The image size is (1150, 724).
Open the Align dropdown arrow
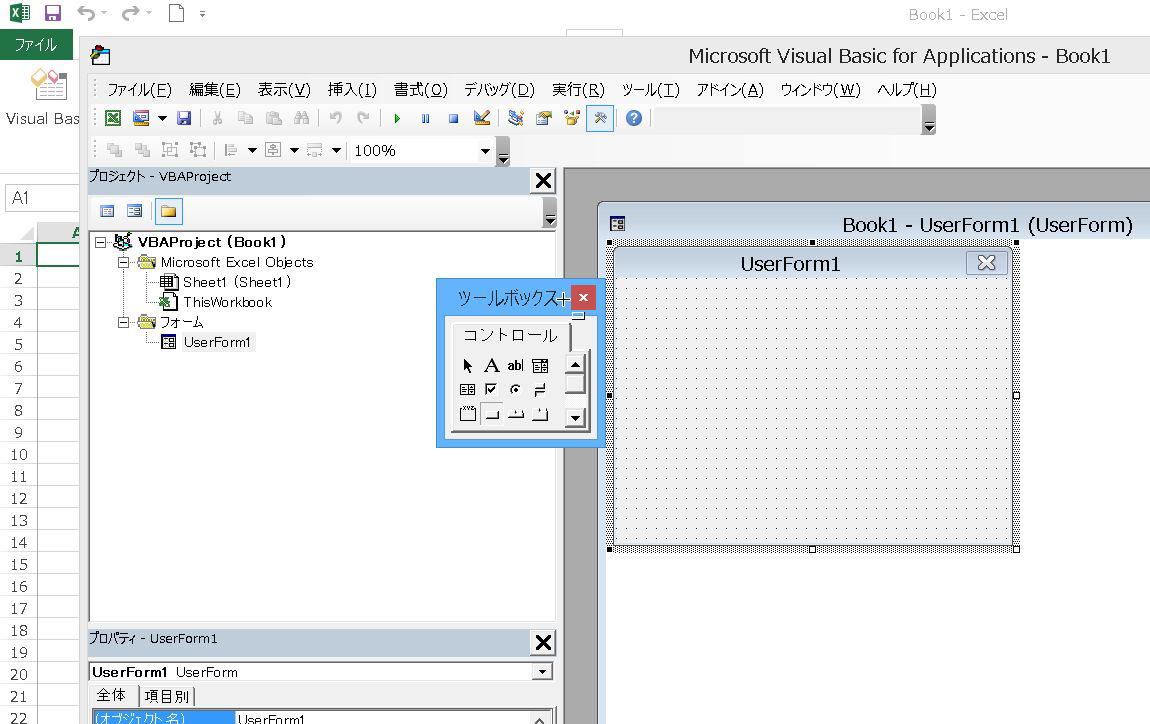coord(252,150)
